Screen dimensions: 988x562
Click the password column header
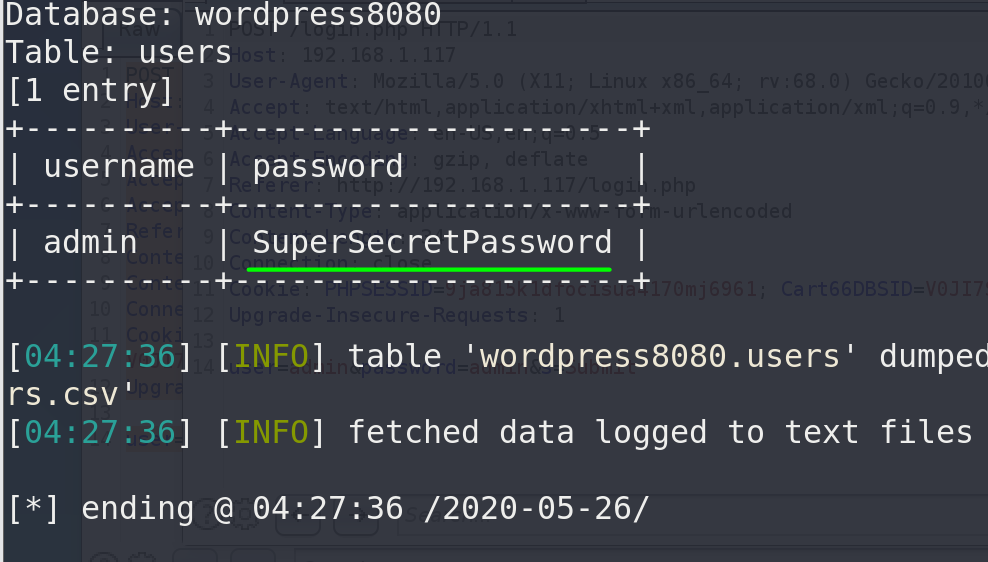pos(327,167)
